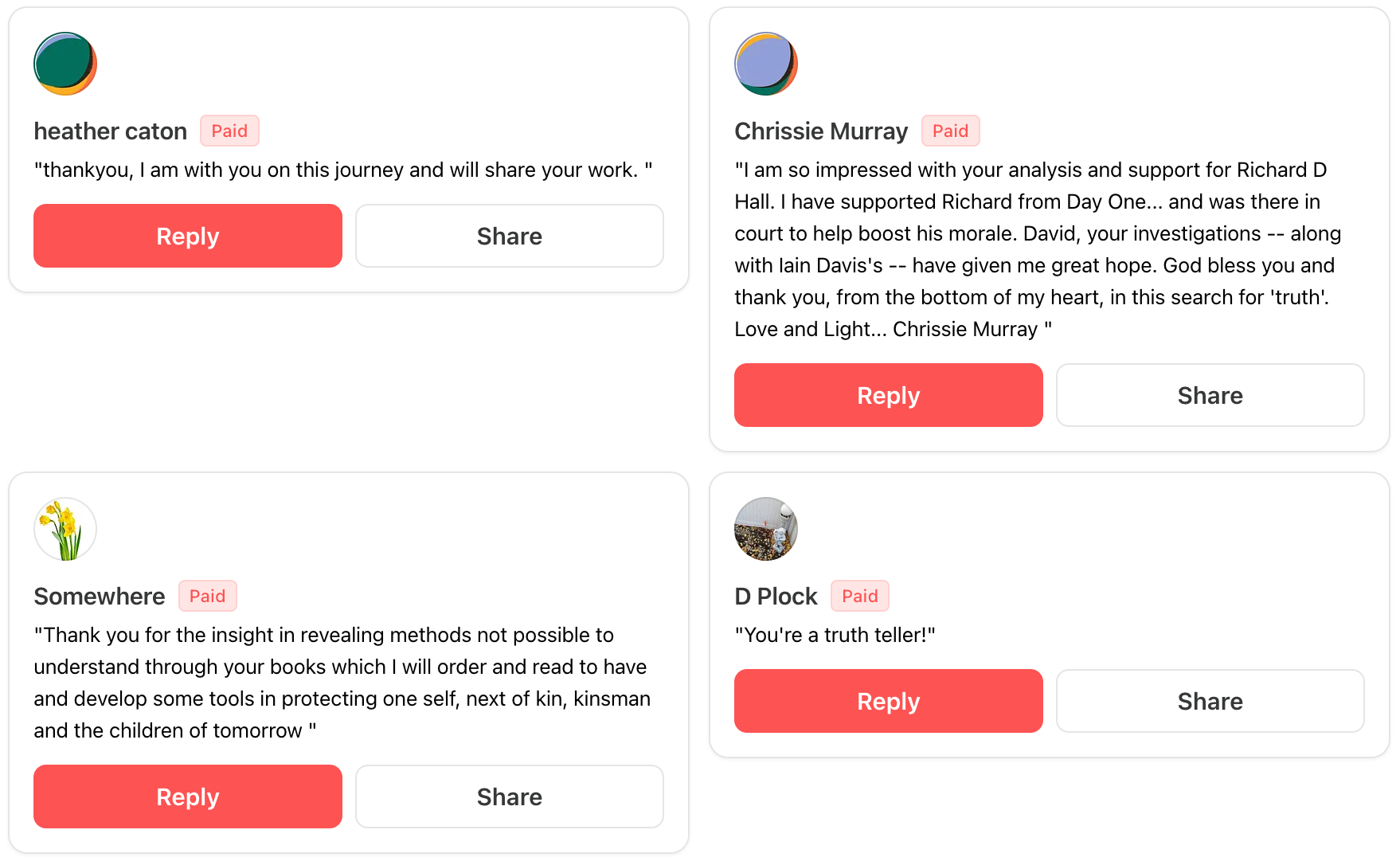Click heather caton's green avatar icon
The width and height of the screenshot is (1400, 865).
pos(65,64)
